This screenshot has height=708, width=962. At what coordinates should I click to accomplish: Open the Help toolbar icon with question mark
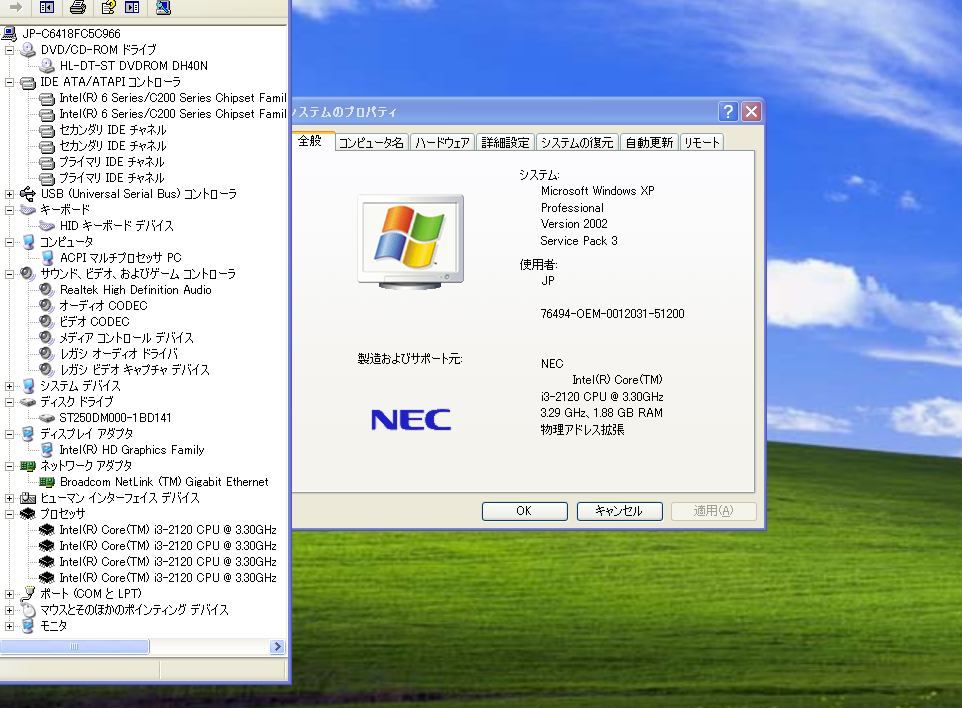pyautogui.click(x=109, y=7)
